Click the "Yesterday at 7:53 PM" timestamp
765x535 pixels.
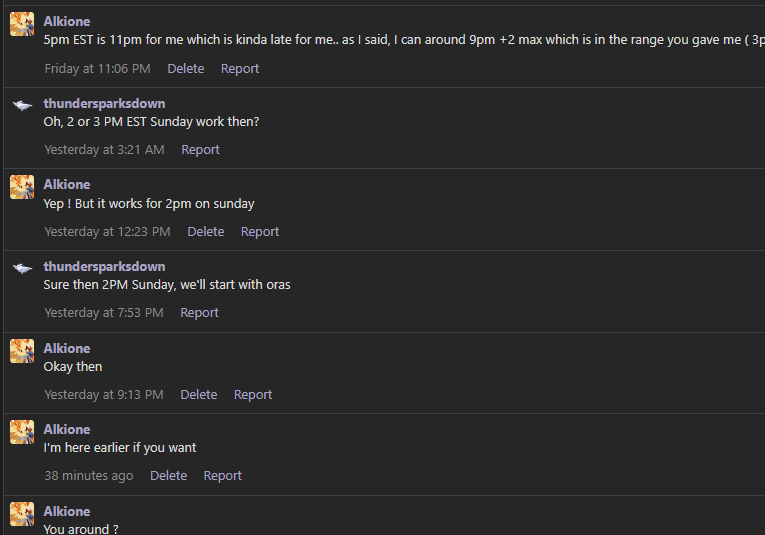104,313
